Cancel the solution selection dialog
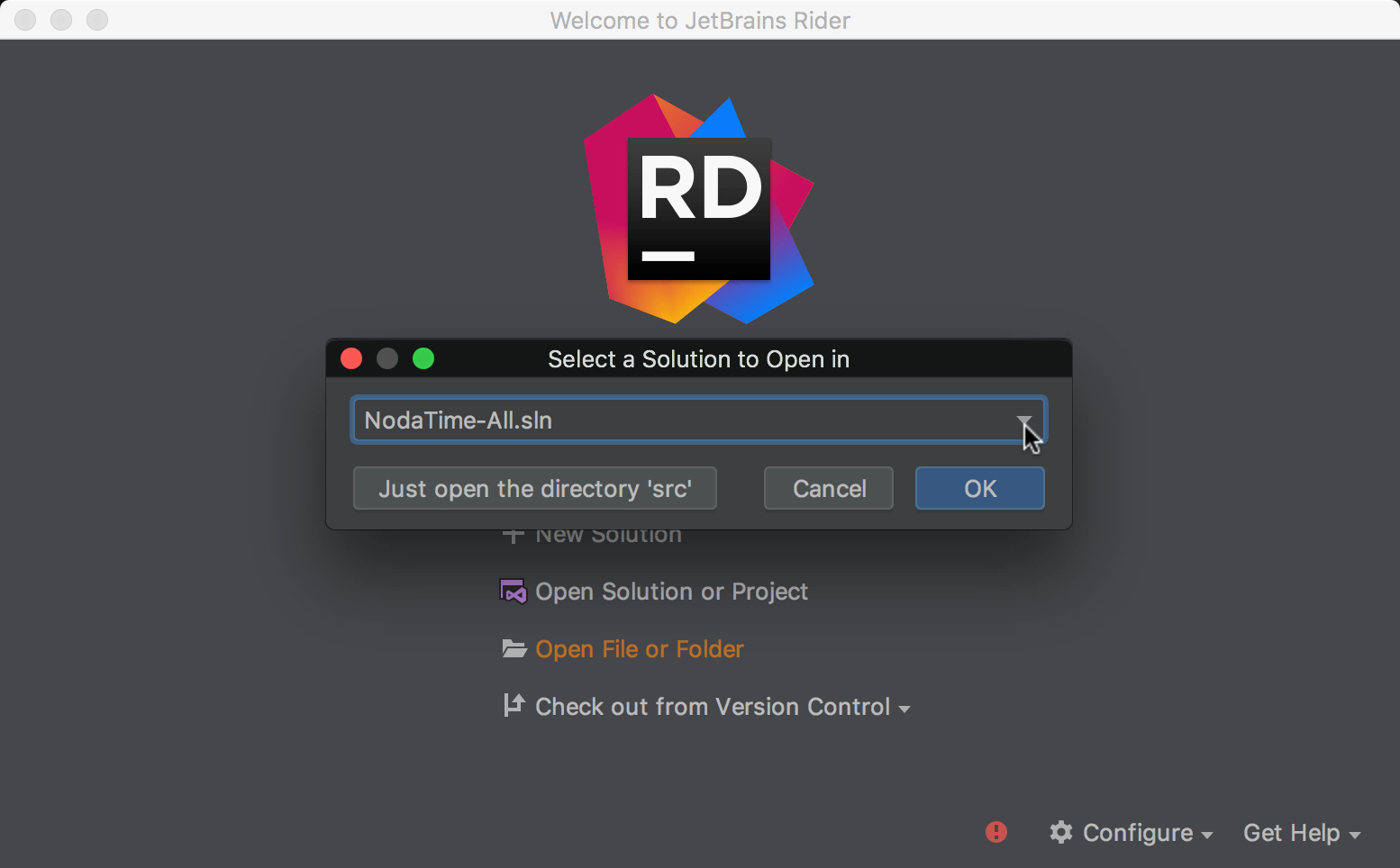This screenshot has width=1400, height=868. point(829,488)
